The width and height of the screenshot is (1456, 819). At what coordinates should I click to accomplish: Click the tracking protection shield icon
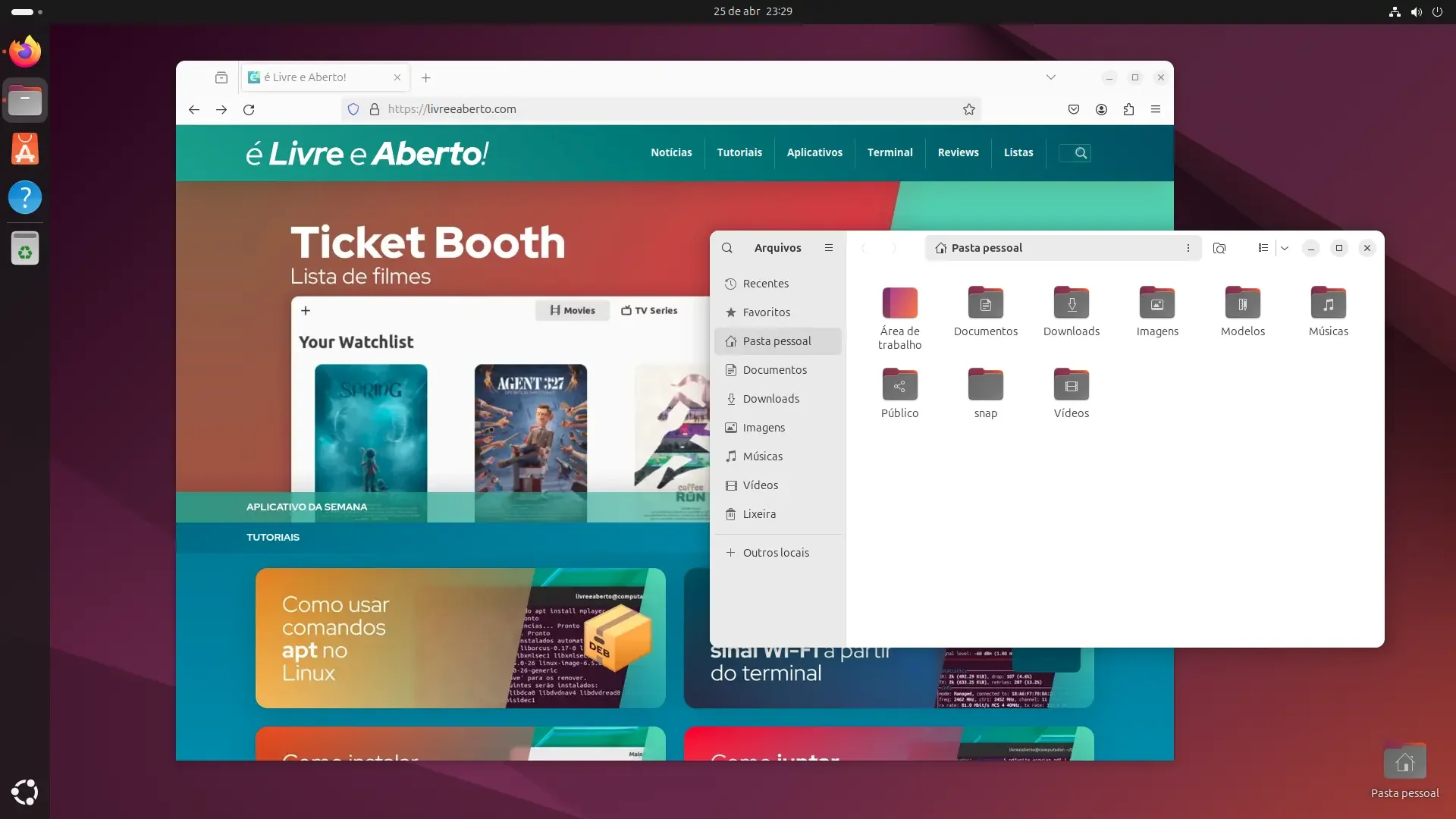[x=353, y=109]
